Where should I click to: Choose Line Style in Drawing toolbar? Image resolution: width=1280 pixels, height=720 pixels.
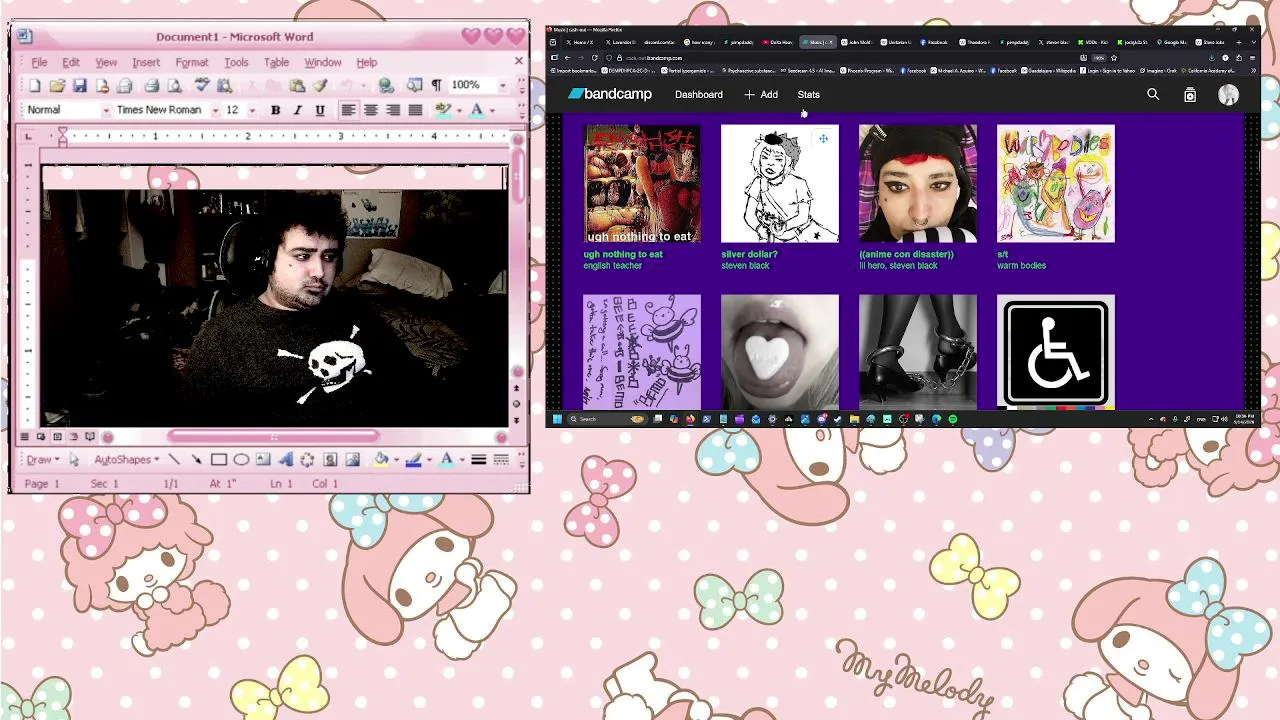coord(478,460)
